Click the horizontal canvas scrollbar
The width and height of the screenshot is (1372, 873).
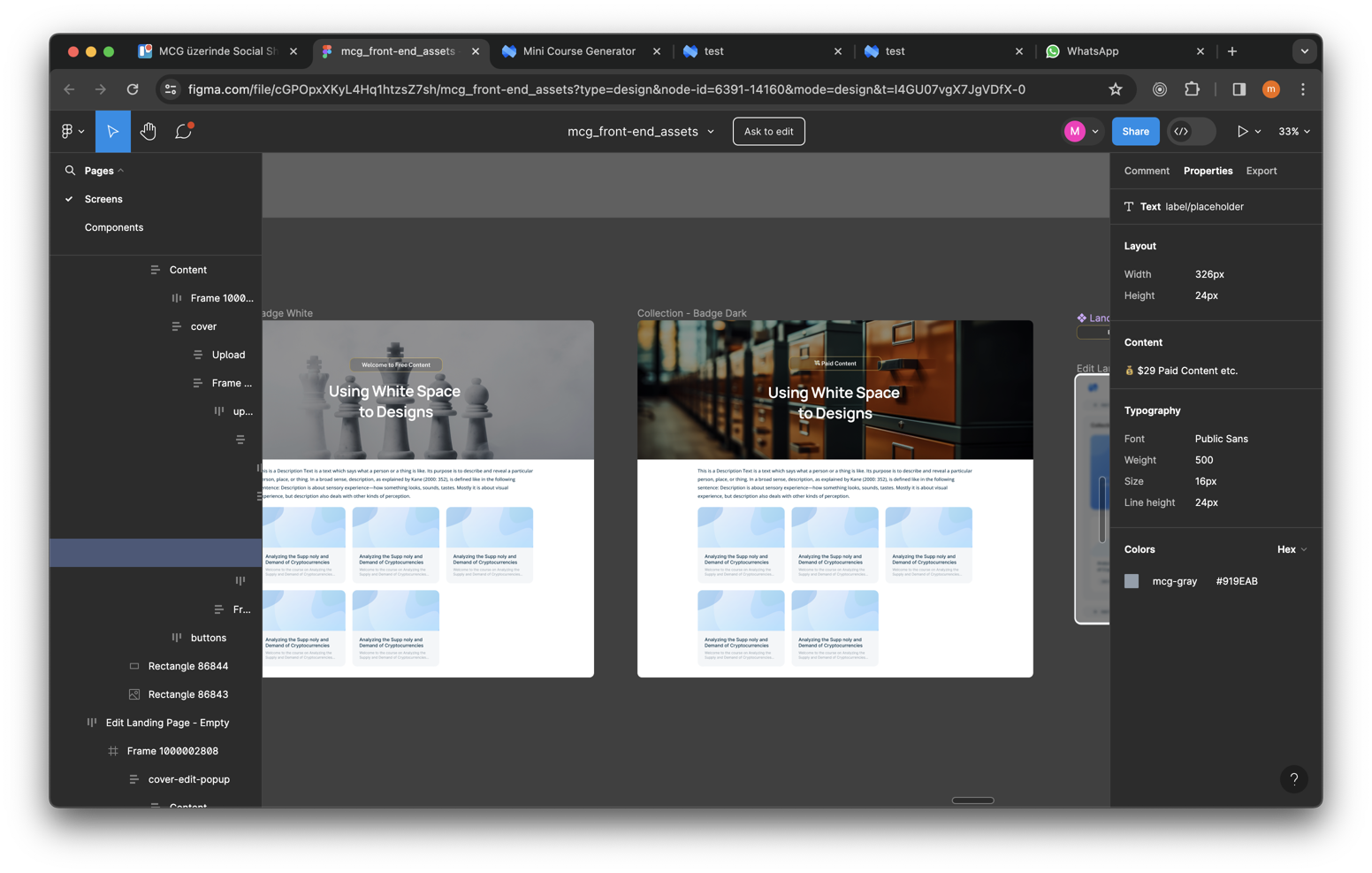click(x=972, y=800)
